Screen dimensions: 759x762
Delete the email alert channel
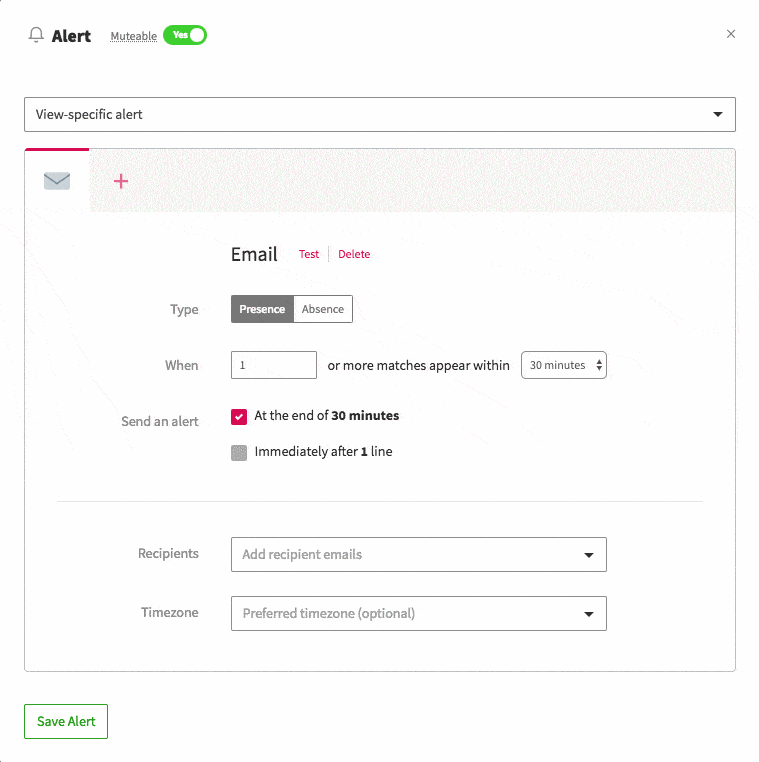coord(354,254)
